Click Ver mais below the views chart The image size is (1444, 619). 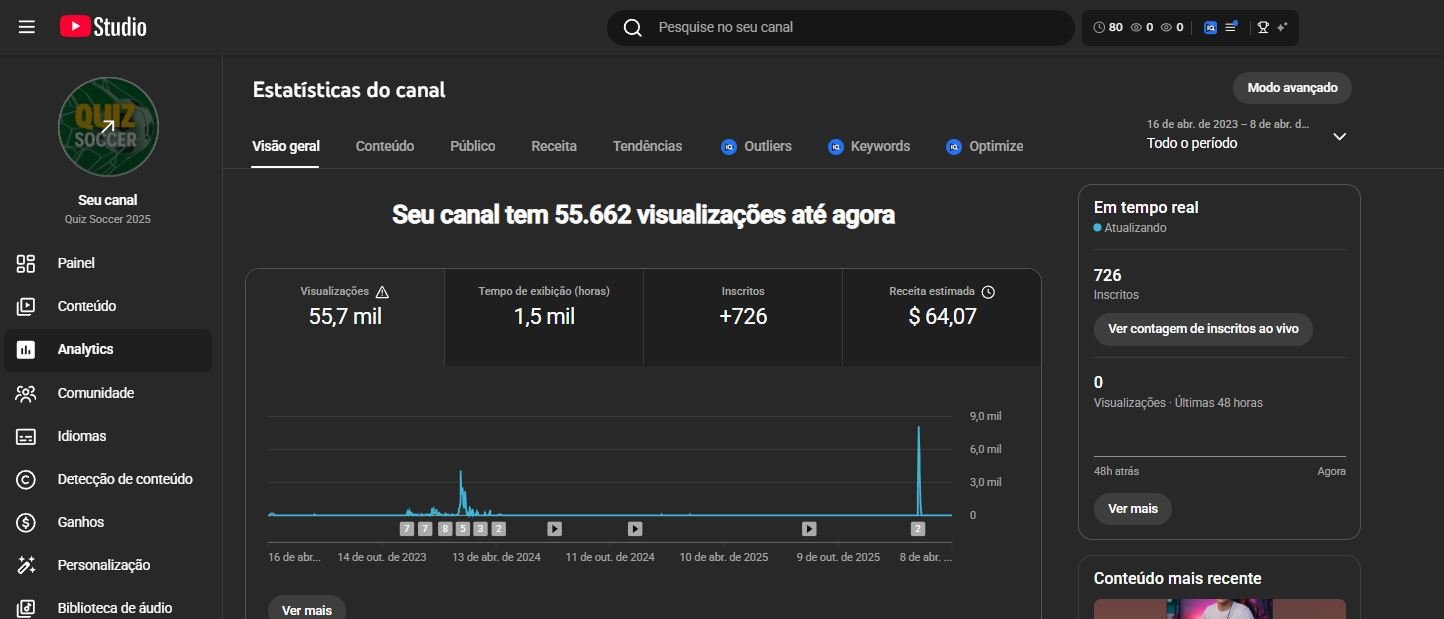click(307, 609)
